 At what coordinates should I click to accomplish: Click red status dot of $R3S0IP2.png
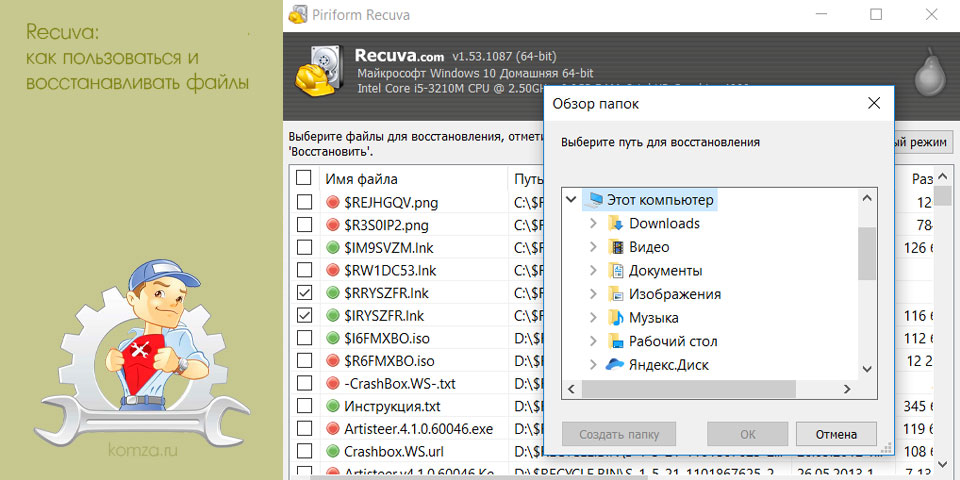332,225
